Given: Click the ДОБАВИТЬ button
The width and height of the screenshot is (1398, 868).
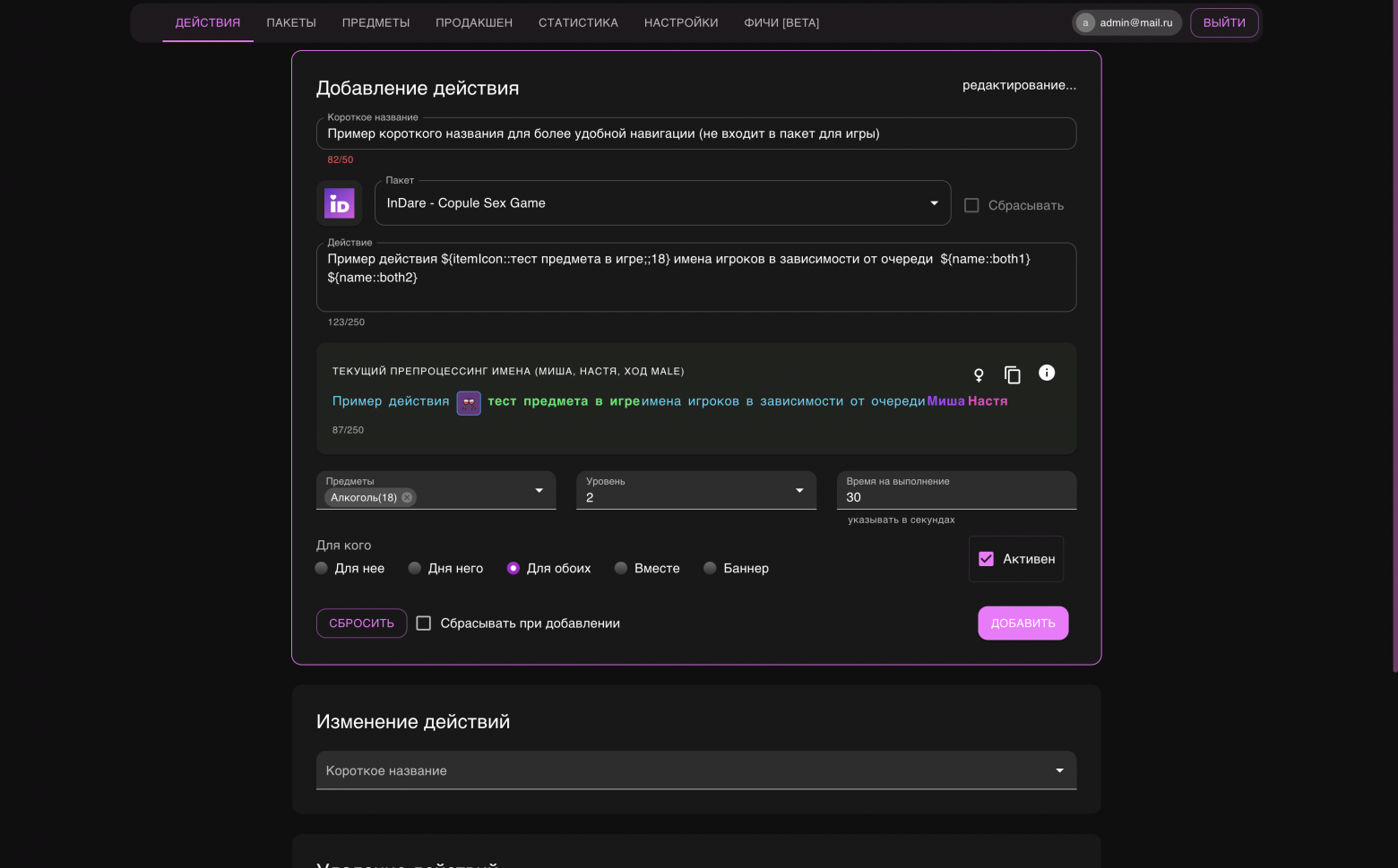Looking at the screenshot, I should 1023,623.
